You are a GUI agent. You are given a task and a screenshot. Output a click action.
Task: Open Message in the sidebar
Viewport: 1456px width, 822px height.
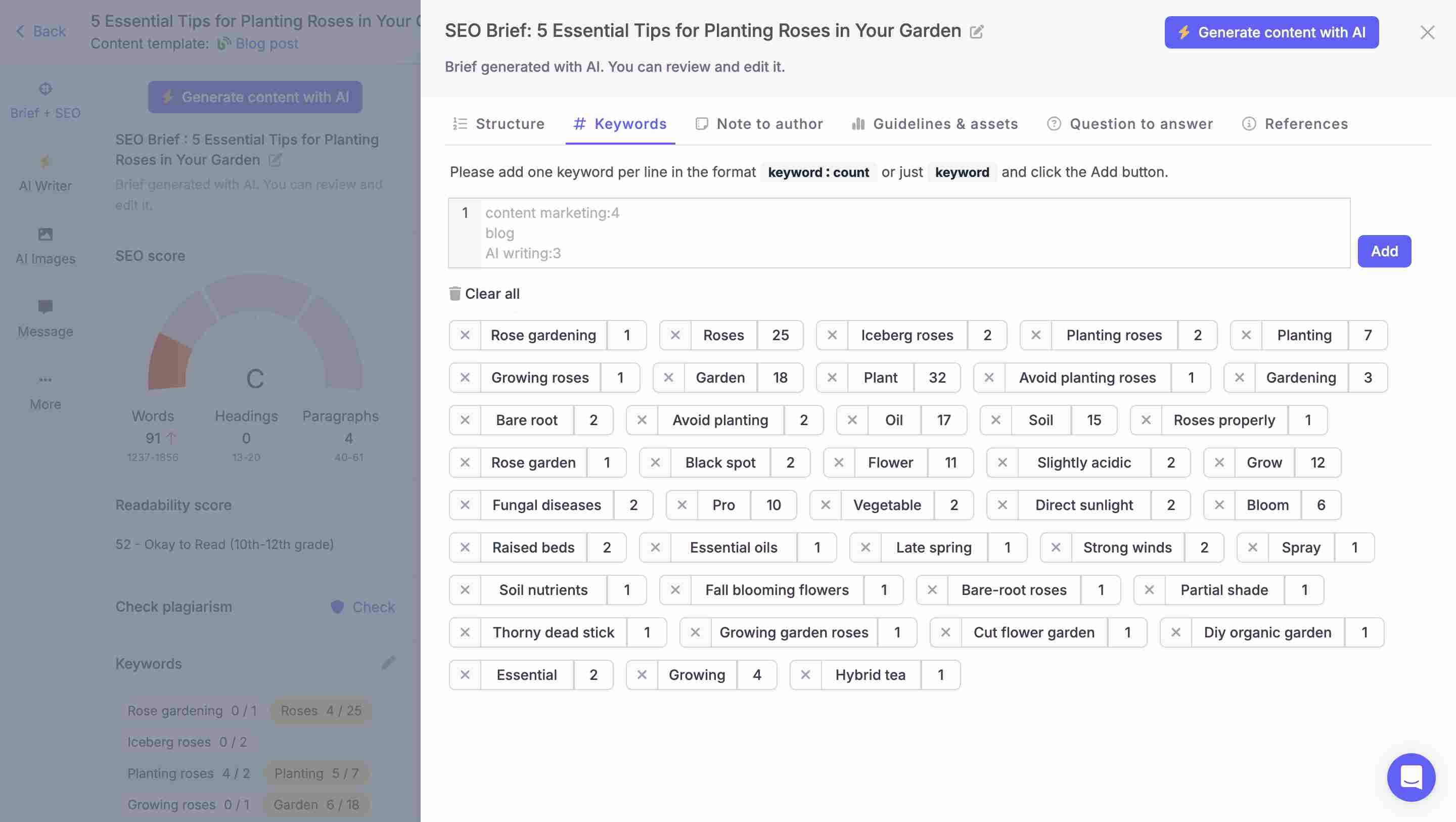45,320
